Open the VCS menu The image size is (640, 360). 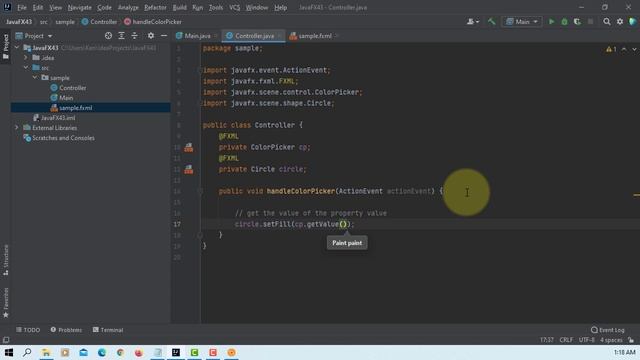tap(234, 7)
